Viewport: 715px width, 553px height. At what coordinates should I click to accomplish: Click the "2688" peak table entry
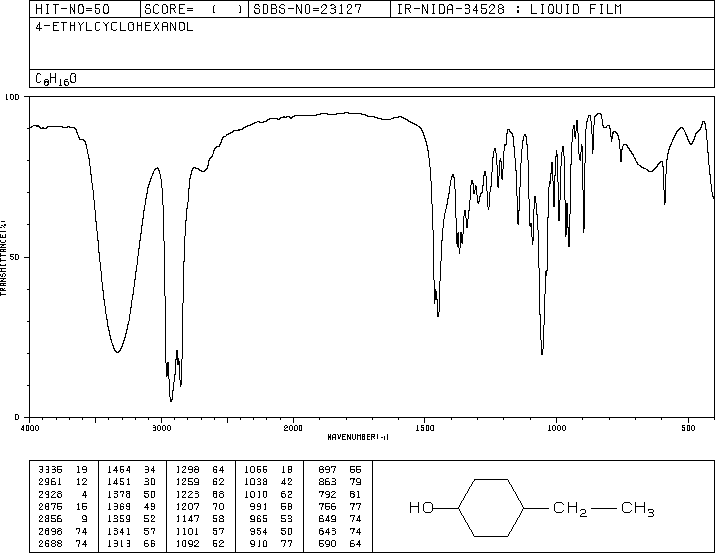point(50,543)
